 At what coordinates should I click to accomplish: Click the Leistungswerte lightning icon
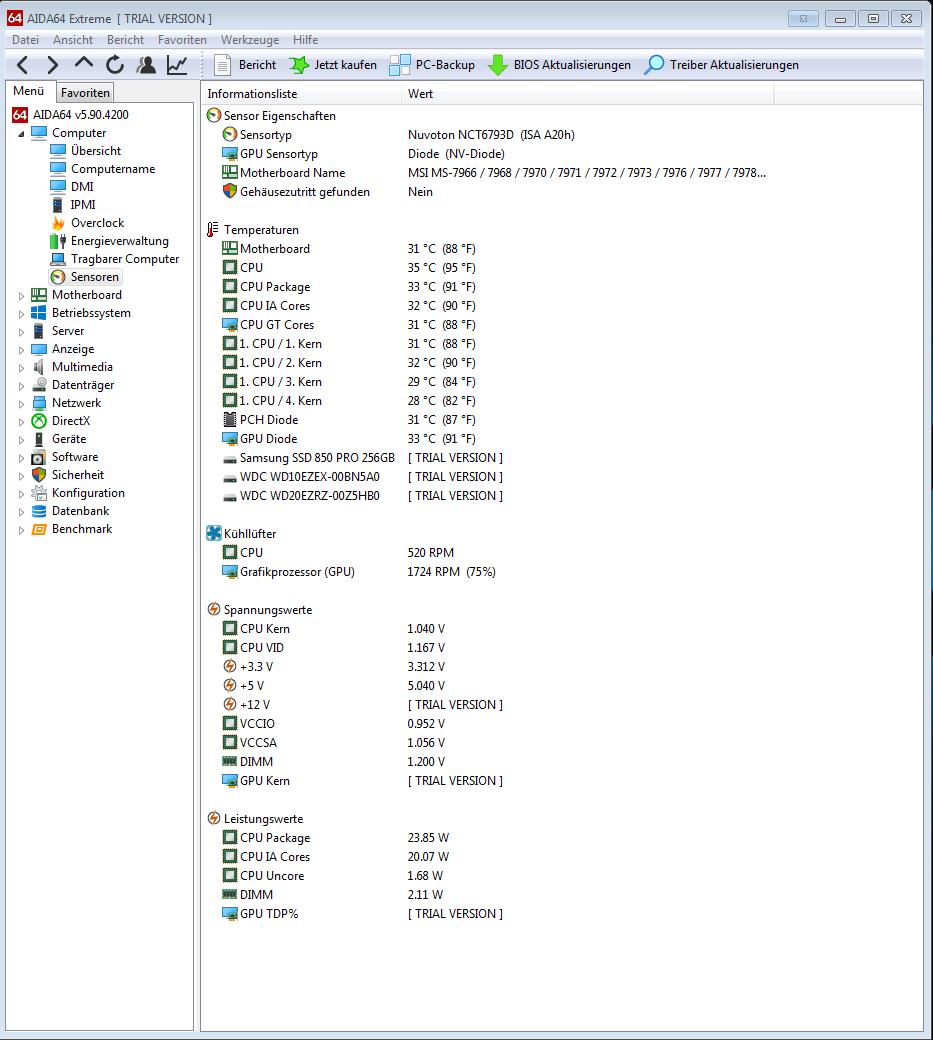click(214, 818)
